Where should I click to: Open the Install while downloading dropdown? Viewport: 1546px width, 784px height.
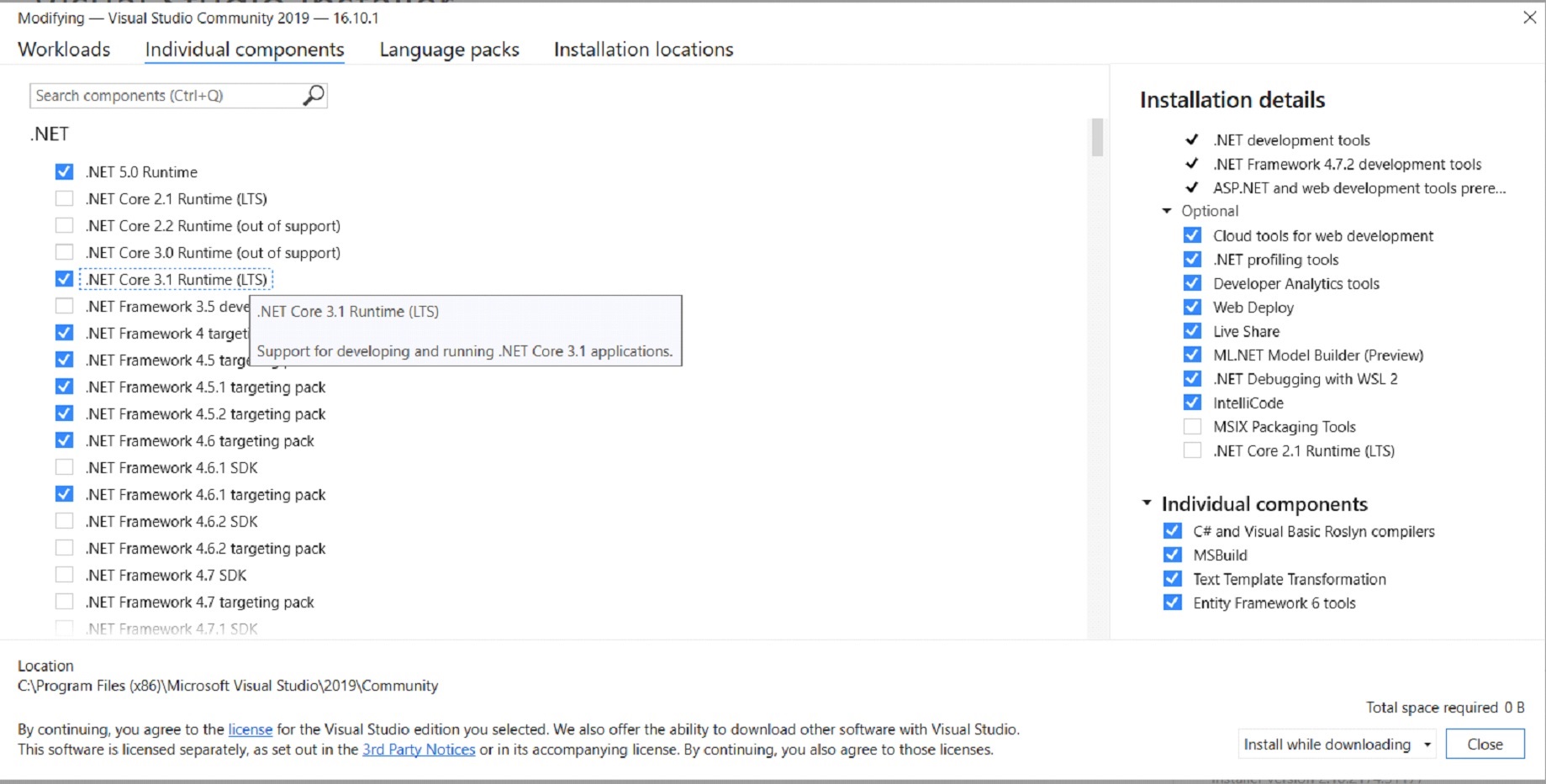point(1338,745)
